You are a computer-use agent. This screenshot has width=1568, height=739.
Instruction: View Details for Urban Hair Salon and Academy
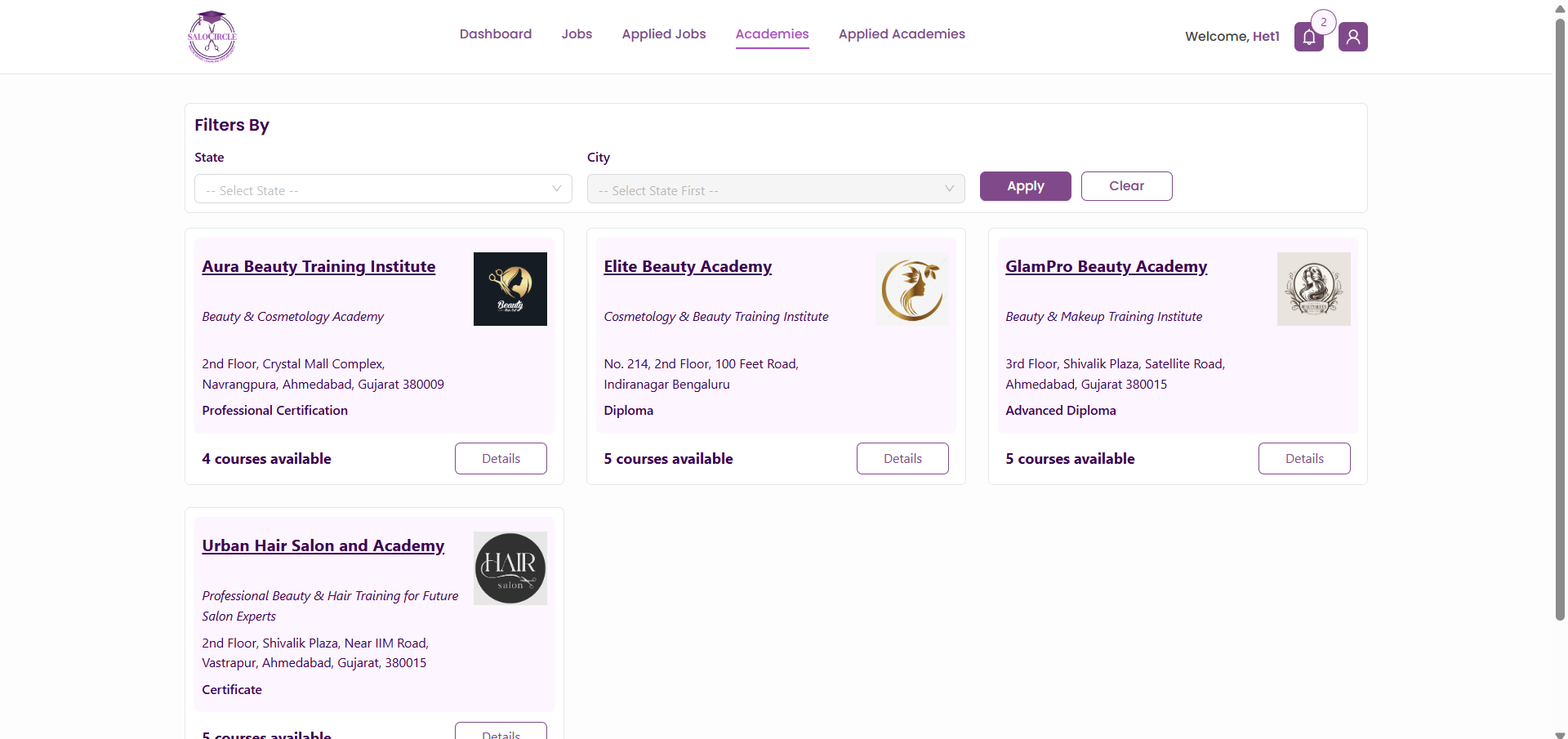point(501,732)
